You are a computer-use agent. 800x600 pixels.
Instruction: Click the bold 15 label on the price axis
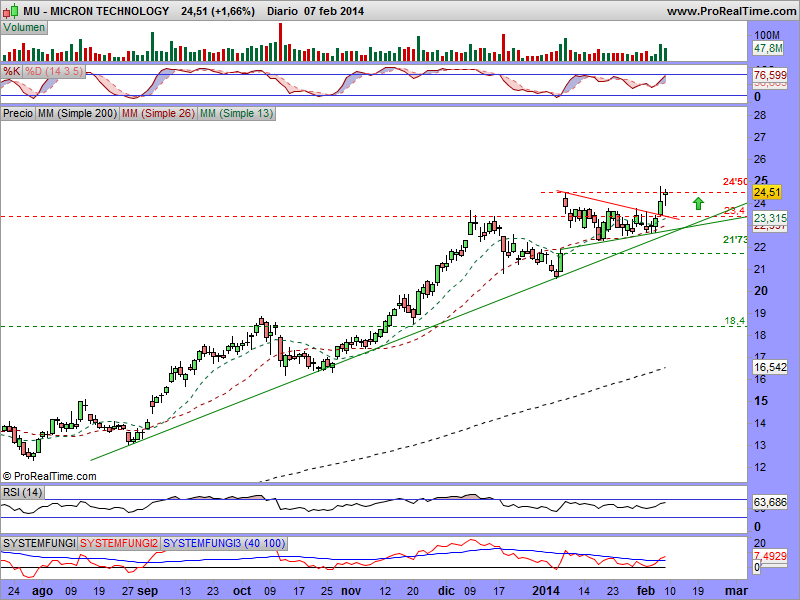(x=761, y=401)
